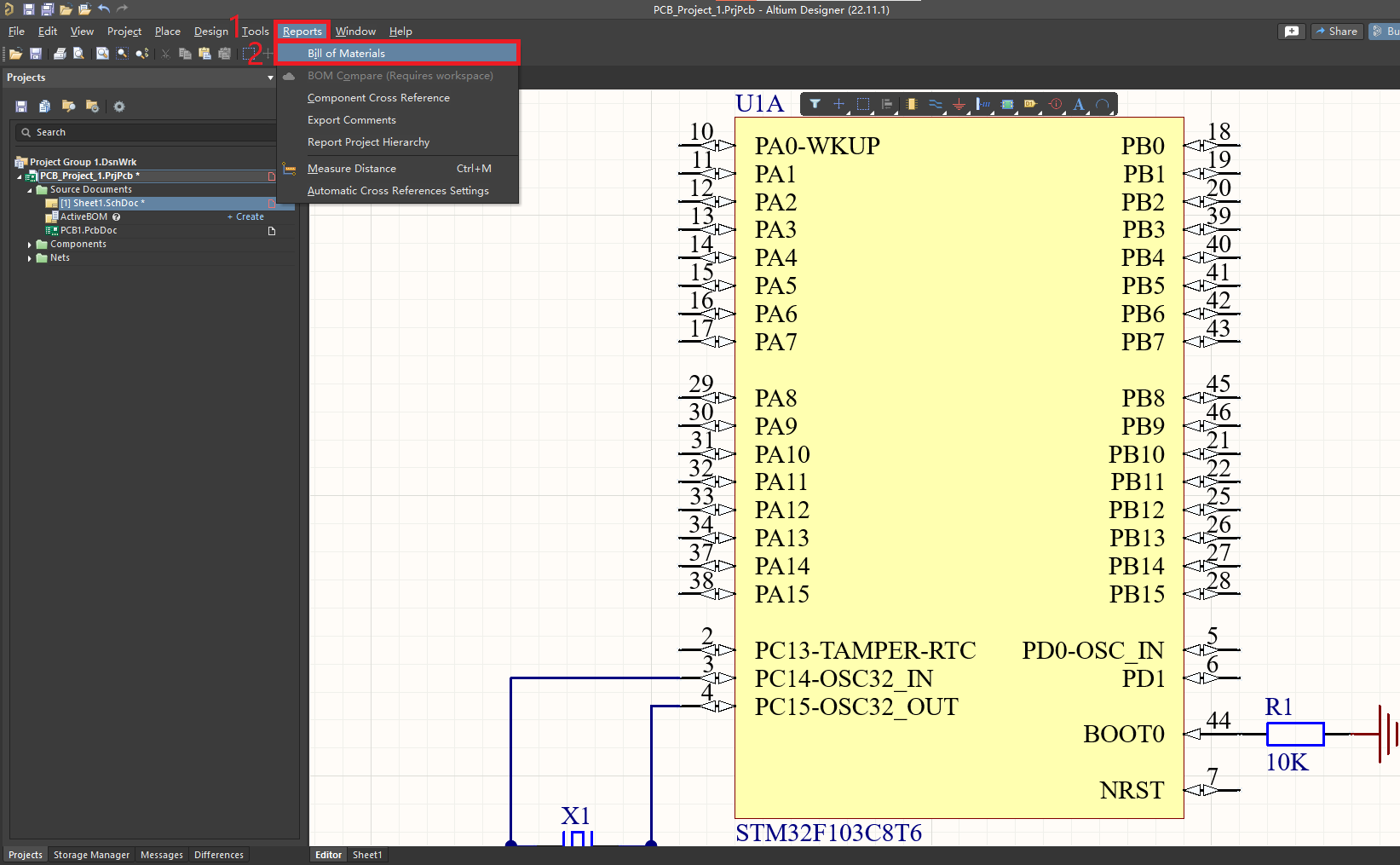Click the Projects panel save icon
Image resolution: width=1400 pixels, height=865 pixels.
click(21, 107)
